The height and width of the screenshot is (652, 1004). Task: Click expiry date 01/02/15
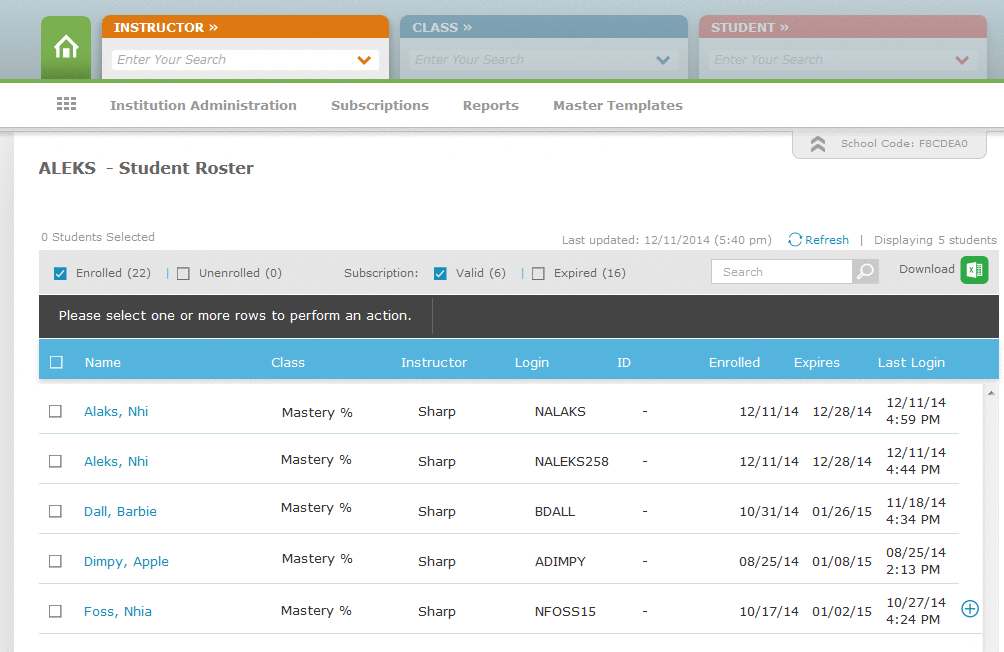click(x=842, y=611)
